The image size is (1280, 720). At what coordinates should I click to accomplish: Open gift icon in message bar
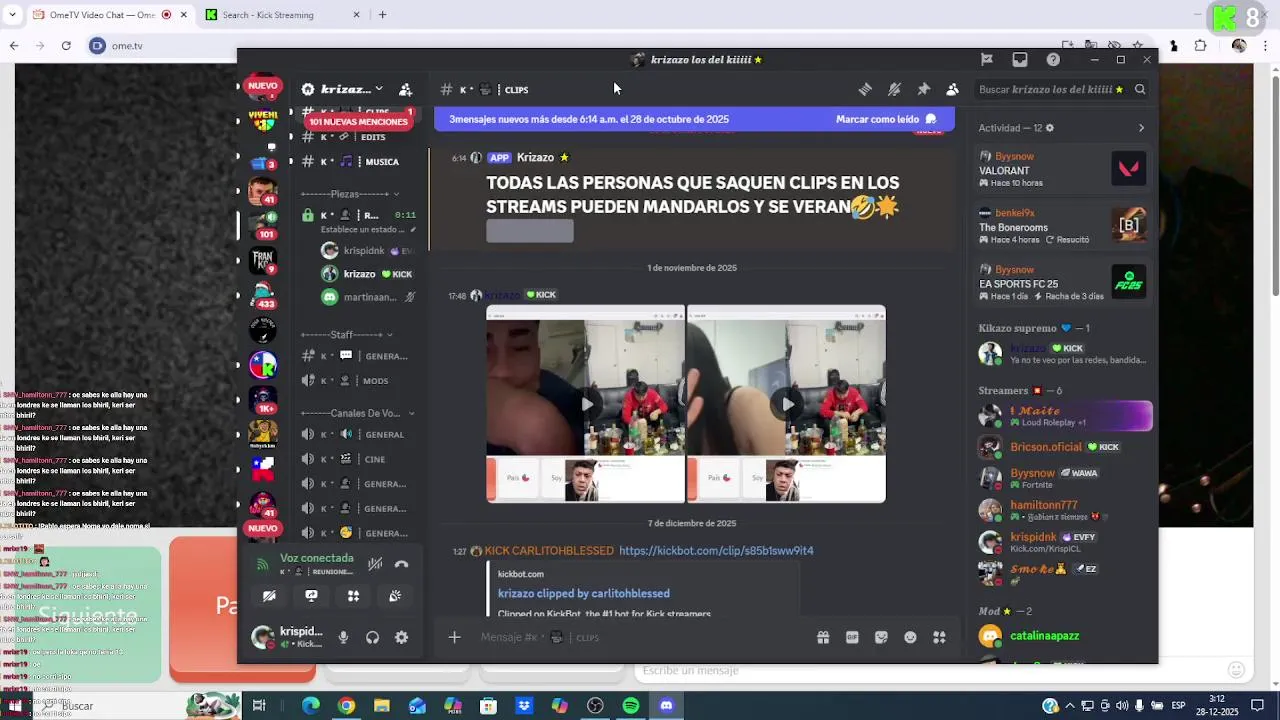pos(823,637)
